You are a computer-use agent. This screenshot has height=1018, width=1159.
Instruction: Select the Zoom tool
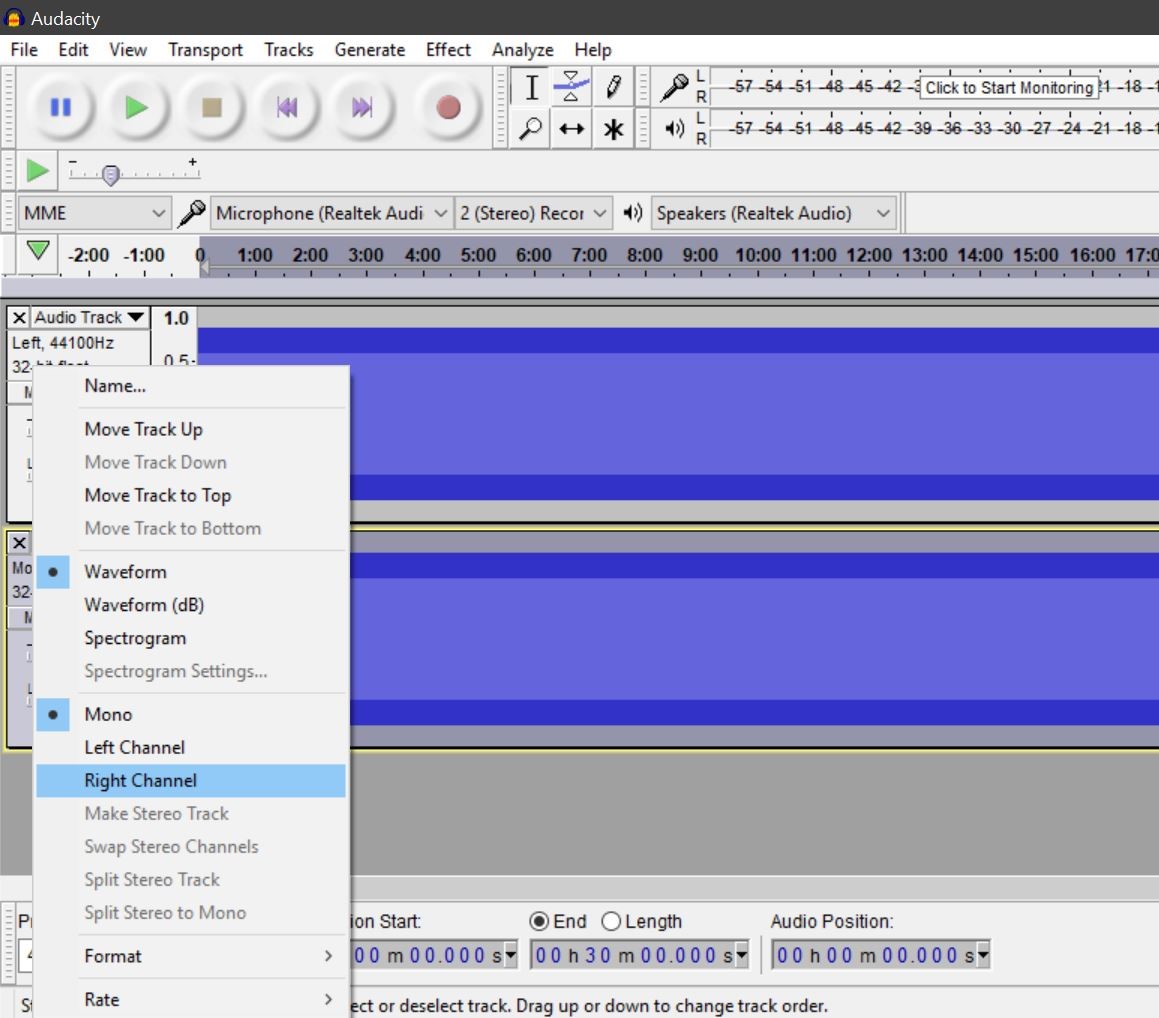point(531,129)
